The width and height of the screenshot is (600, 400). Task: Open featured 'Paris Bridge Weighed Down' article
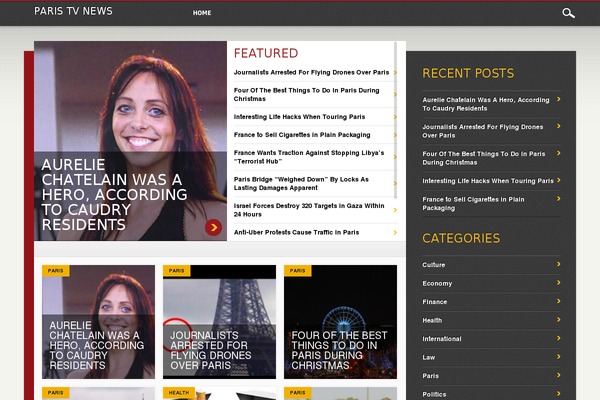coord(301,183)
